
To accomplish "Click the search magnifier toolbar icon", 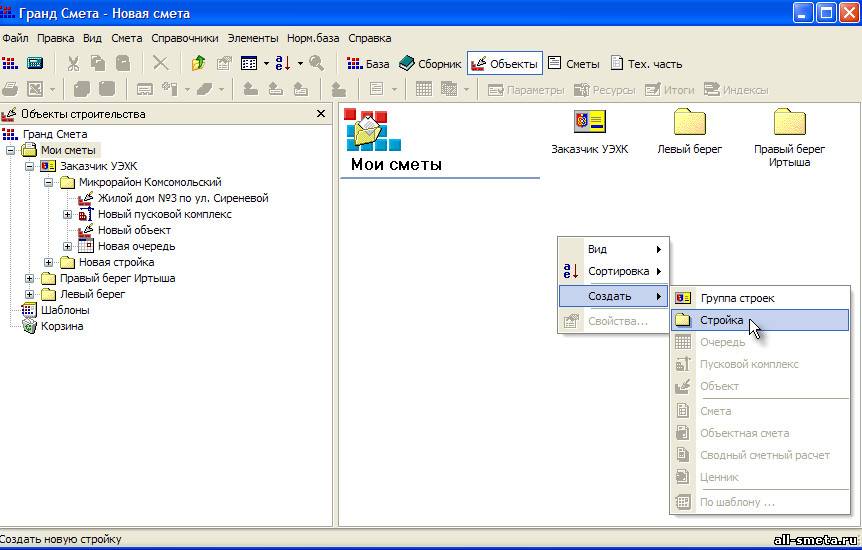I will [x=317, y=63].
